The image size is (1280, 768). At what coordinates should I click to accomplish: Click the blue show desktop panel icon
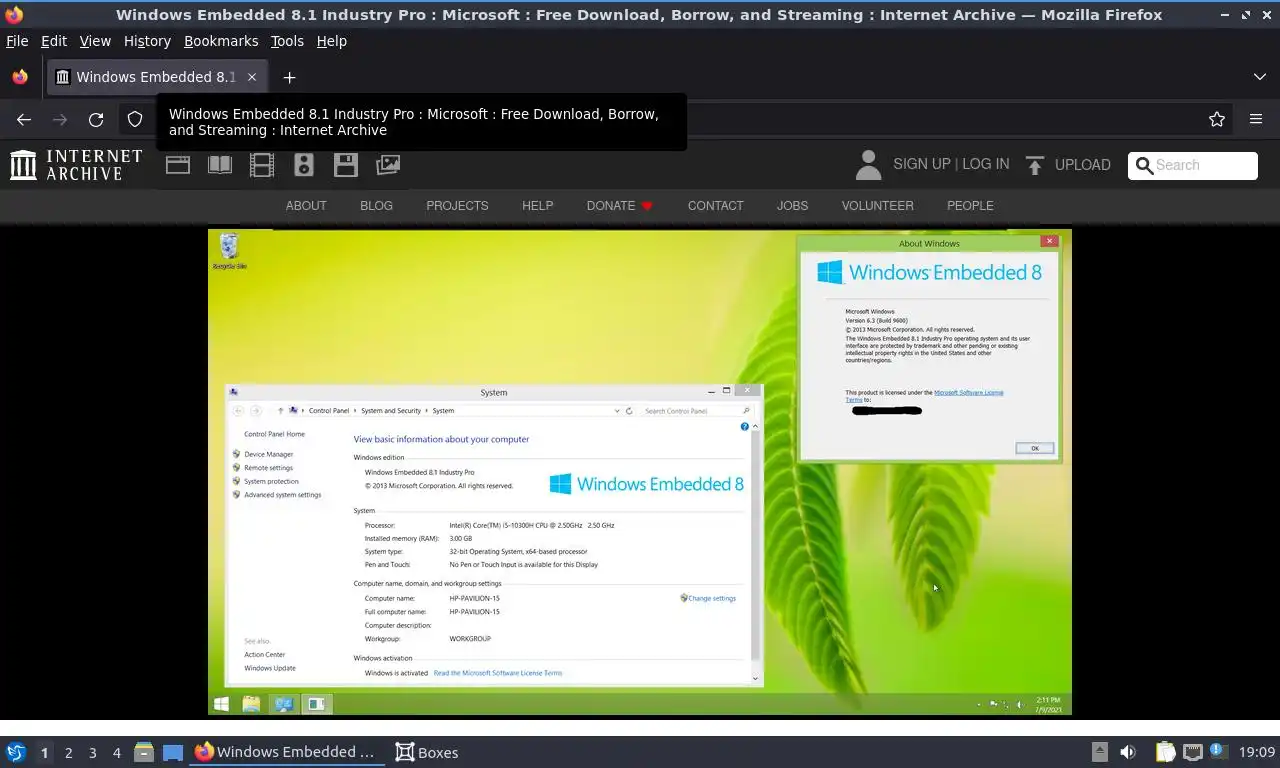click(x=173, y=752)
